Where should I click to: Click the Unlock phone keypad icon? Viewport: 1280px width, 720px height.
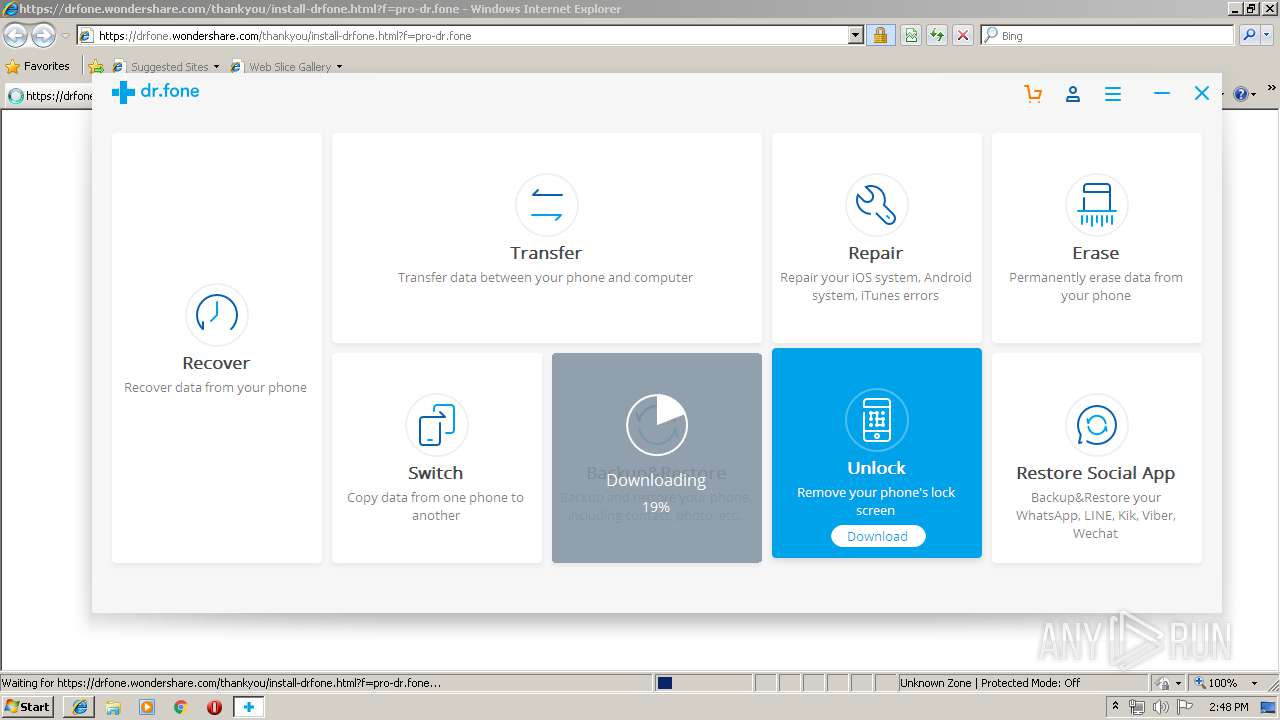(877, 419)
